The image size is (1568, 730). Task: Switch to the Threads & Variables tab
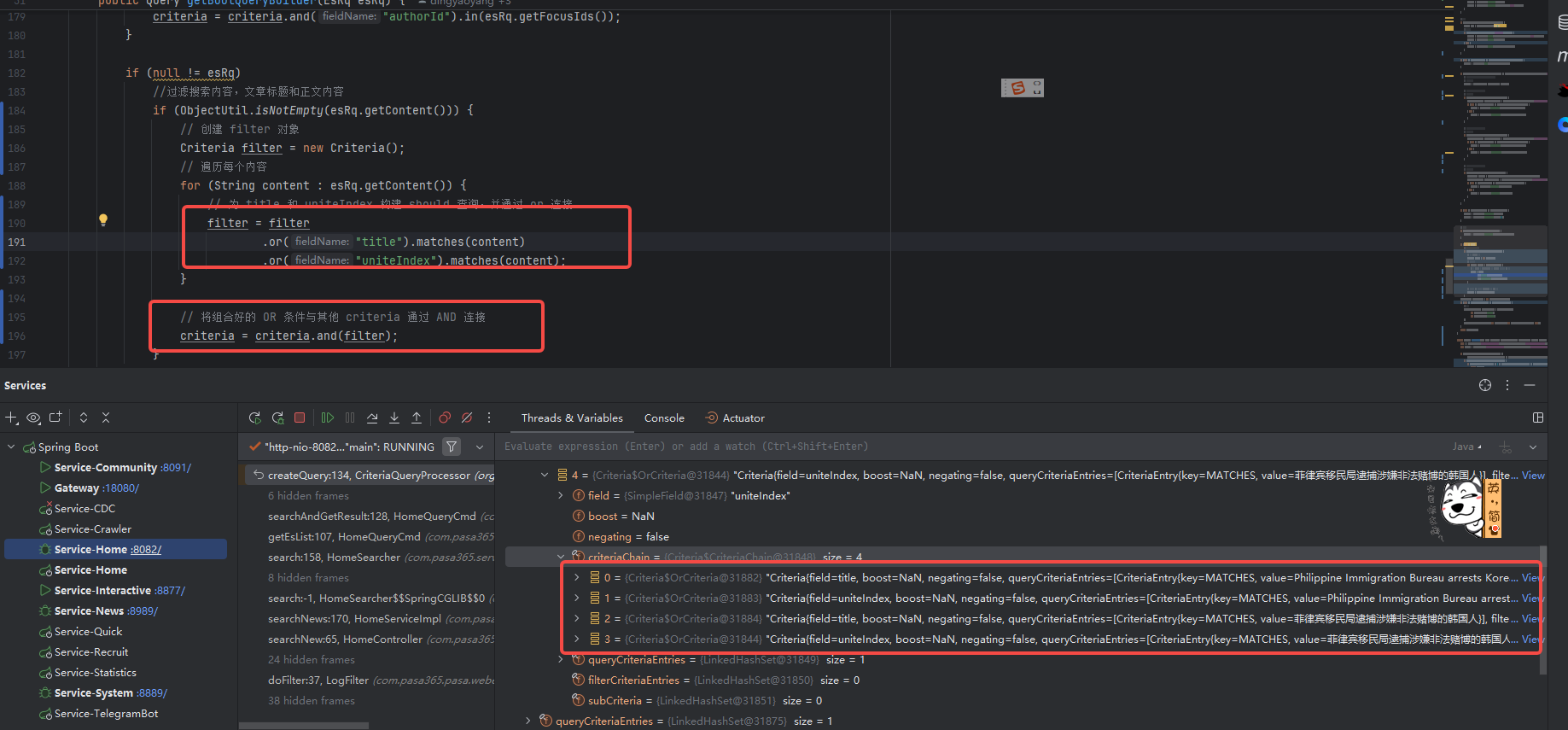point(572,418)
